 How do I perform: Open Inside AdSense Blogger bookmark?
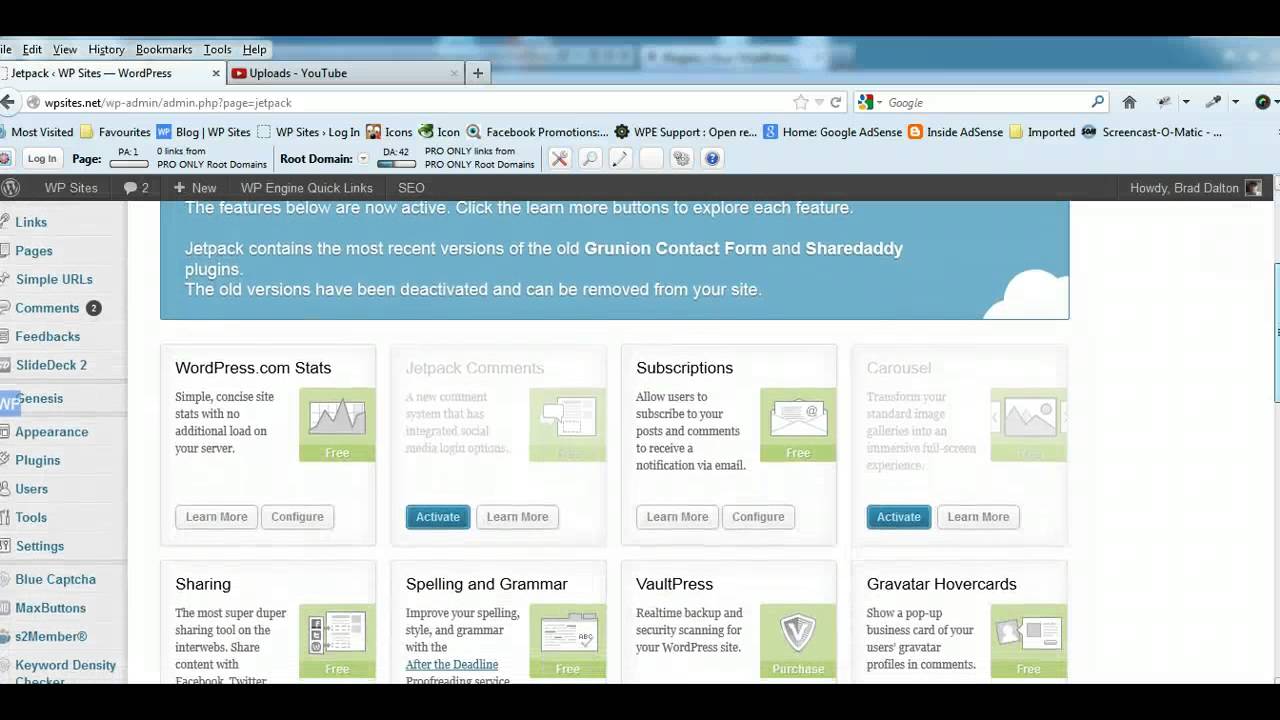[x=955, y=132]
